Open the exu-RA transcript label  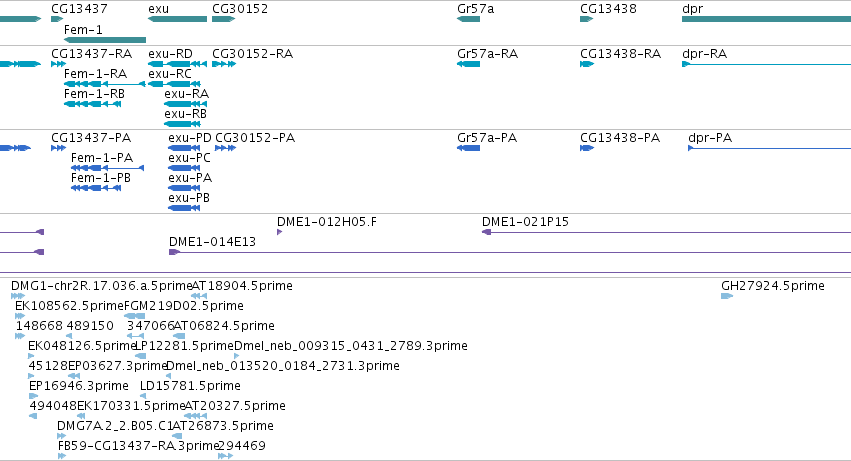[x=187, y=93]
